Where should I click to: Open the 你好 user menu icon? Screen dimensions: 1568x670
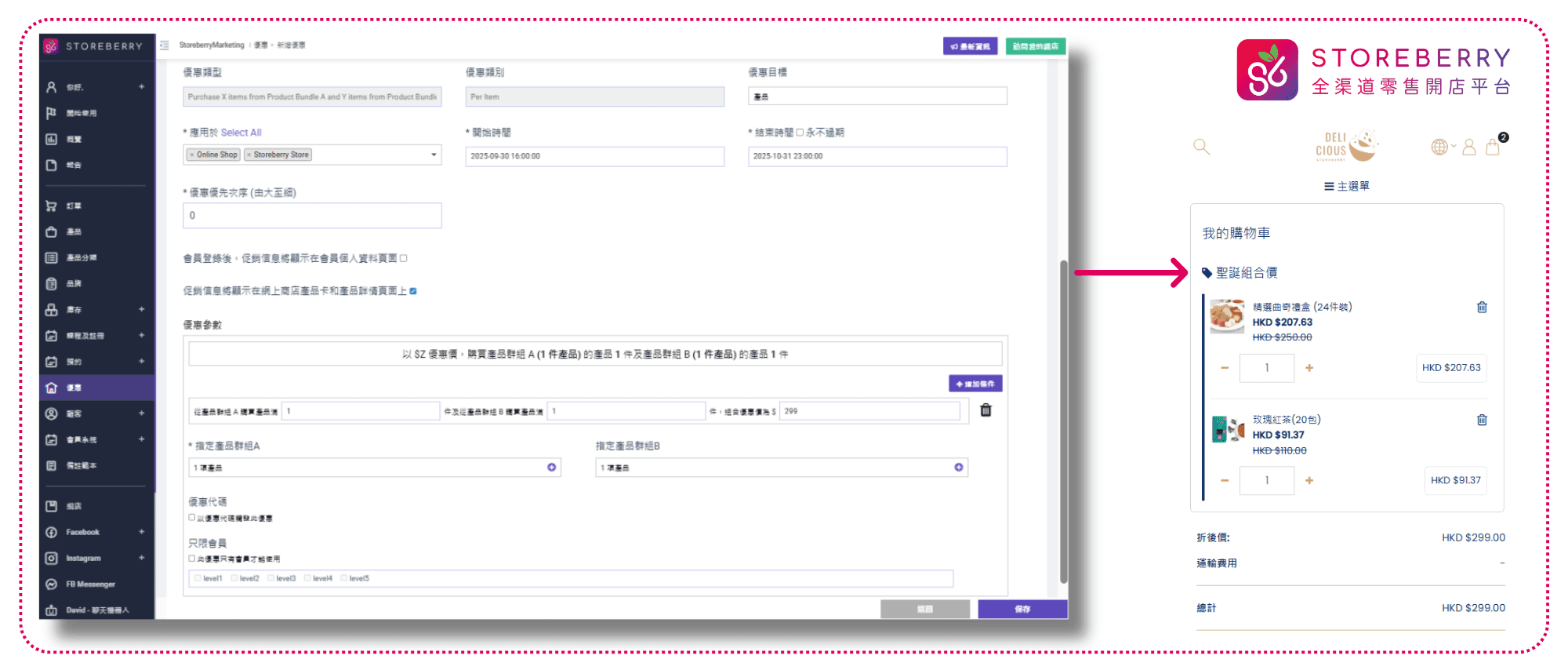click(51, 87)
